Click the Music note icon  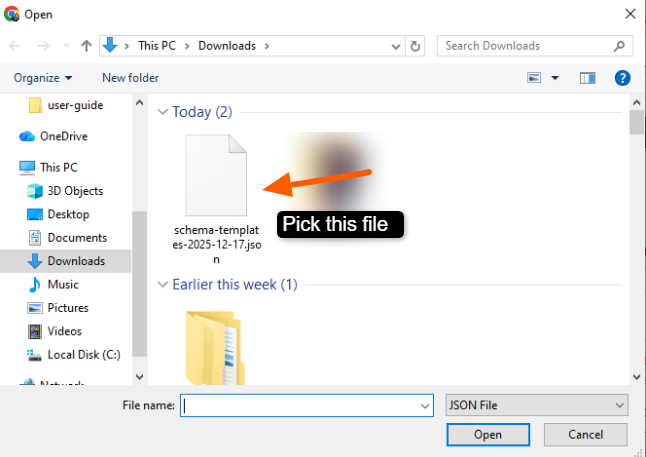coord(35,284)
